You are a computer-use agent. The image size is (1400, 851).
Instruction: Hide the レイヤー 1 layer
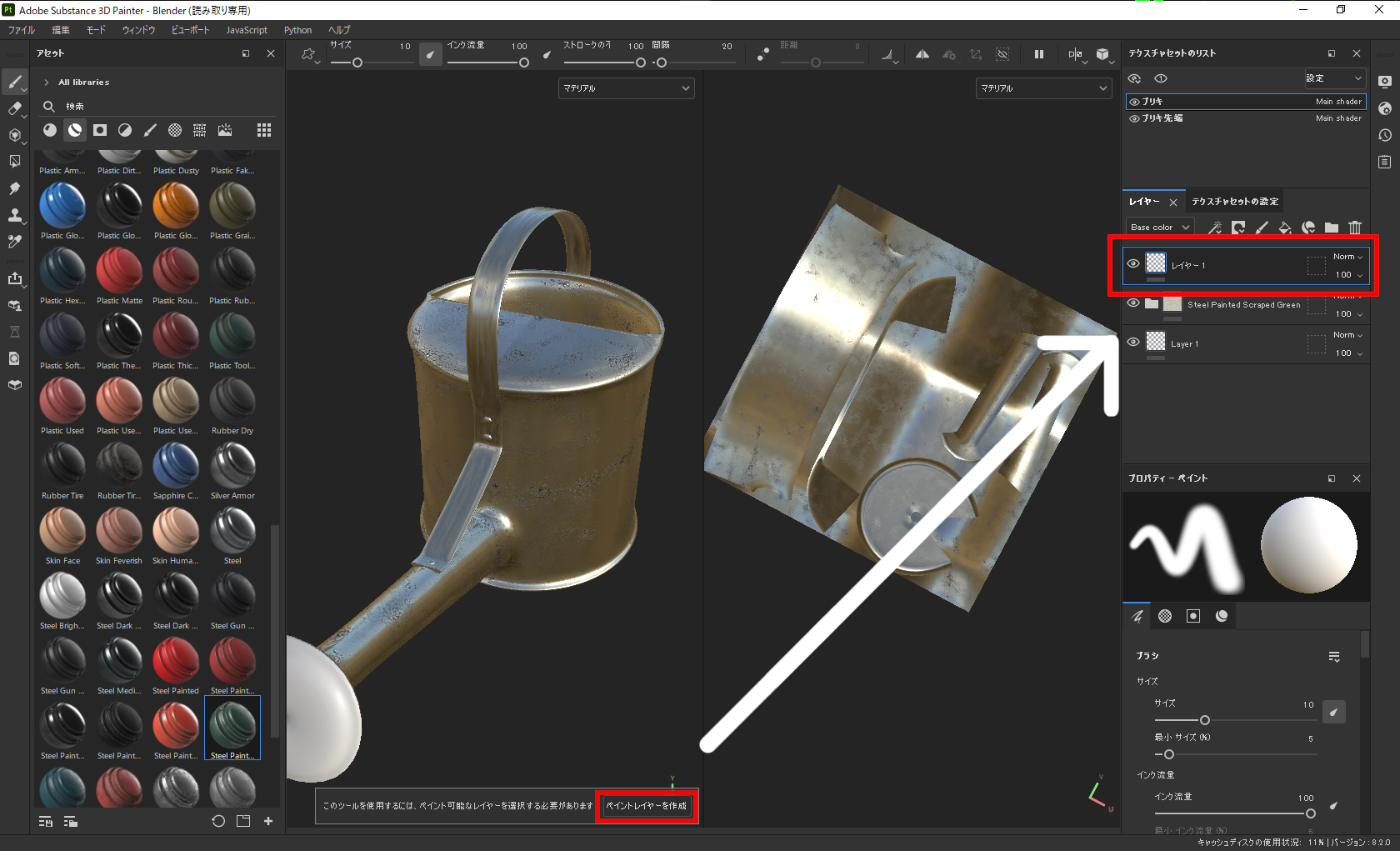1133,263
